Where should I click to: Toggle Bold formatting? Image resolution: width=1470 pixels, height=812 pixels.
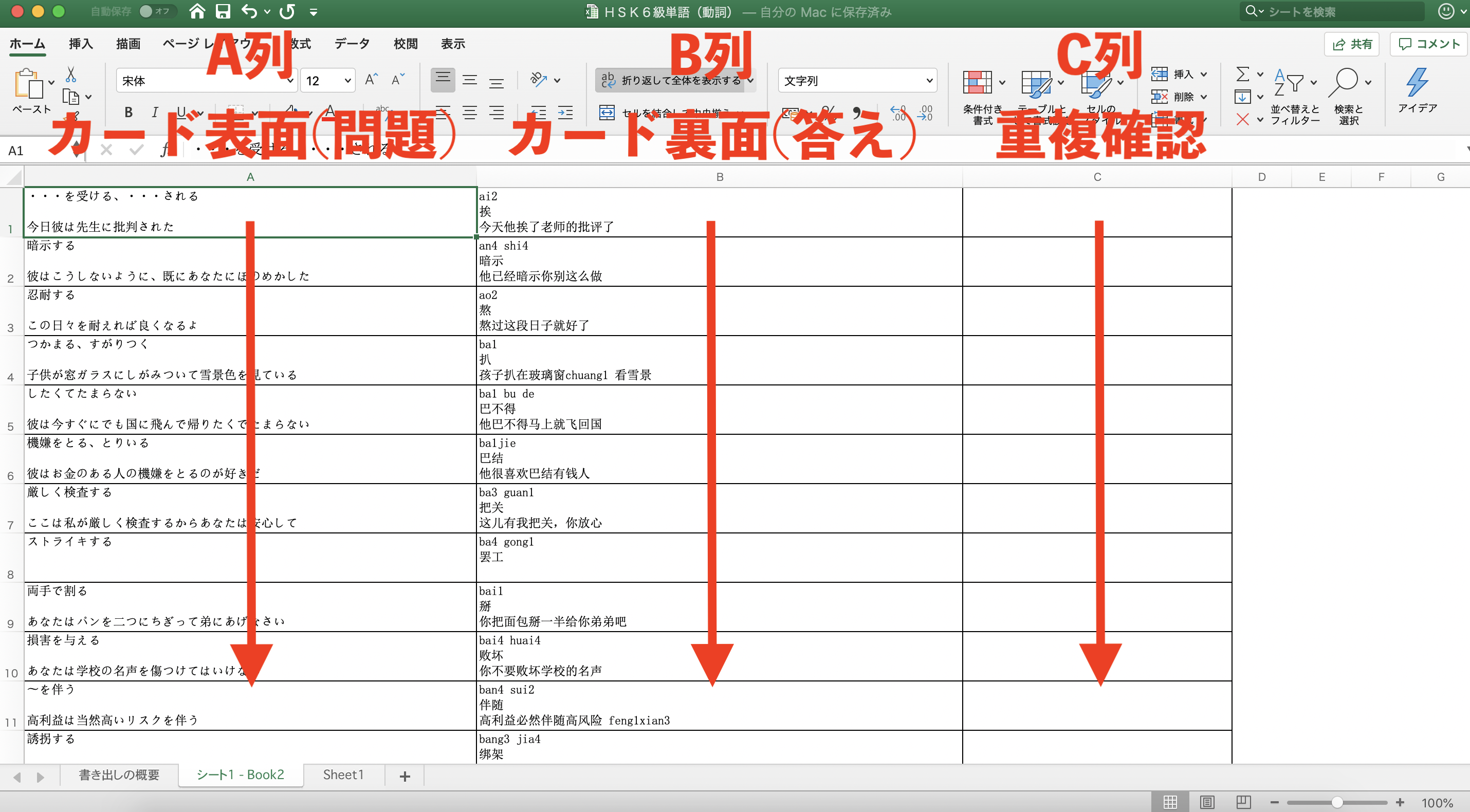coord(129,113)
